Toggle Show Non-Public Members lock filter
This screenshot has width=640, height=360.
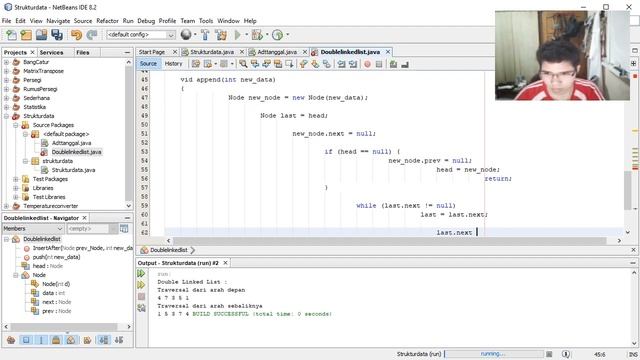56,340
